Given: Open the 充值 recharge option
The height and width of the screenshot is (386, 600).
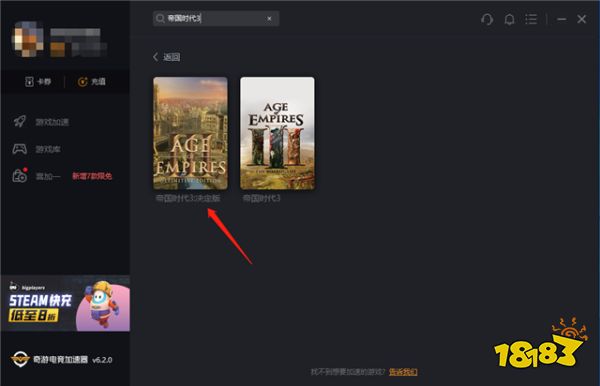Looking at the screenshot, I should (x=92, y=81).
